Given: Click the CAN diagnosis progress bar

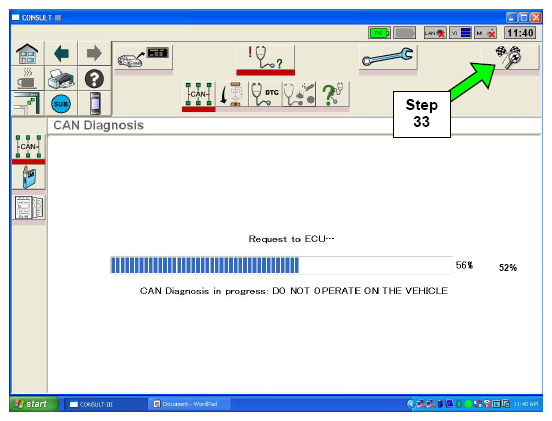Looking at the screenshot, I should [x=281, y=265].
